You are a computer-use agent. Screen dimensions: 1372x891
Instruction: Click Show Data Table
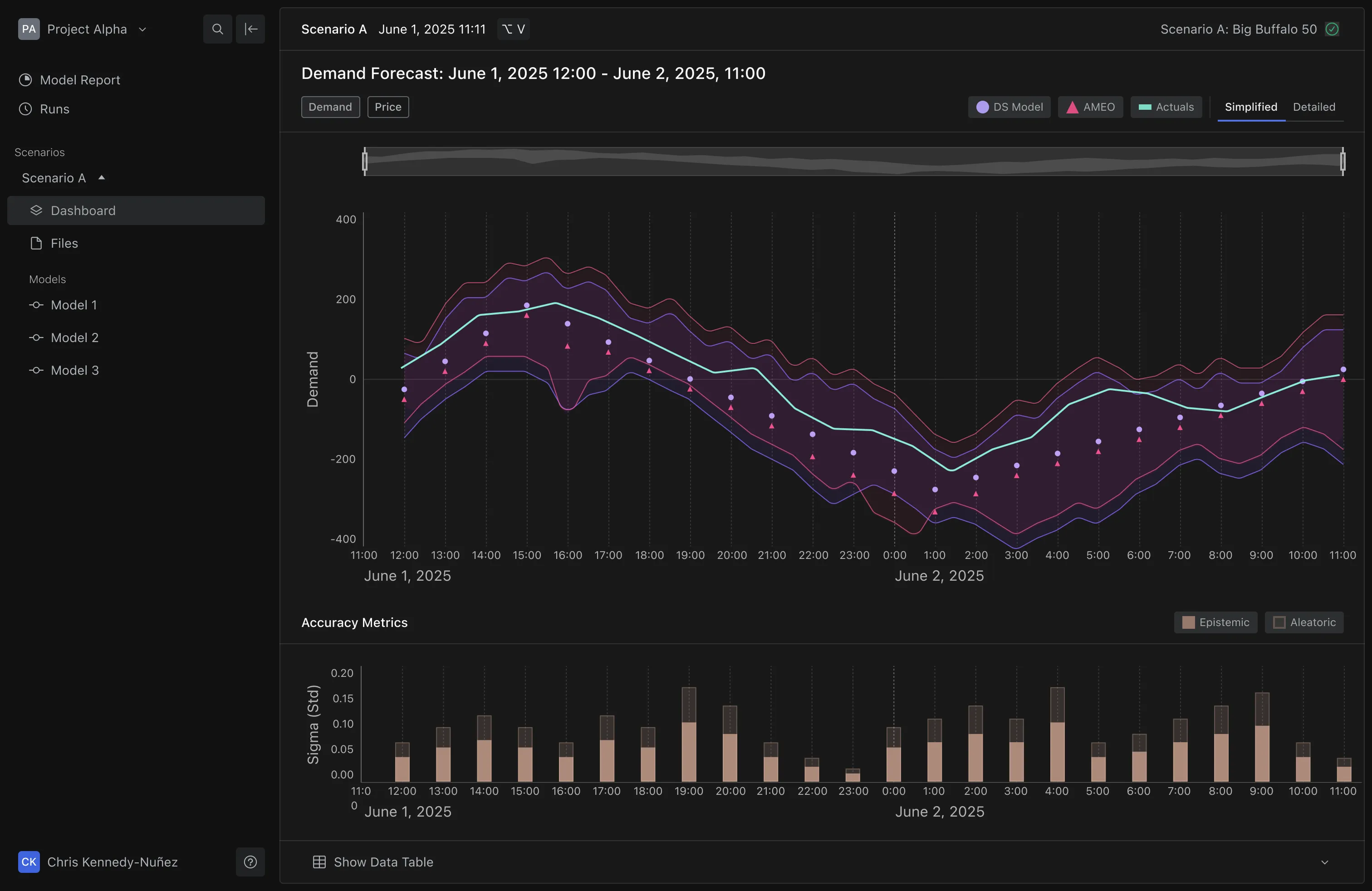(383, 862)
